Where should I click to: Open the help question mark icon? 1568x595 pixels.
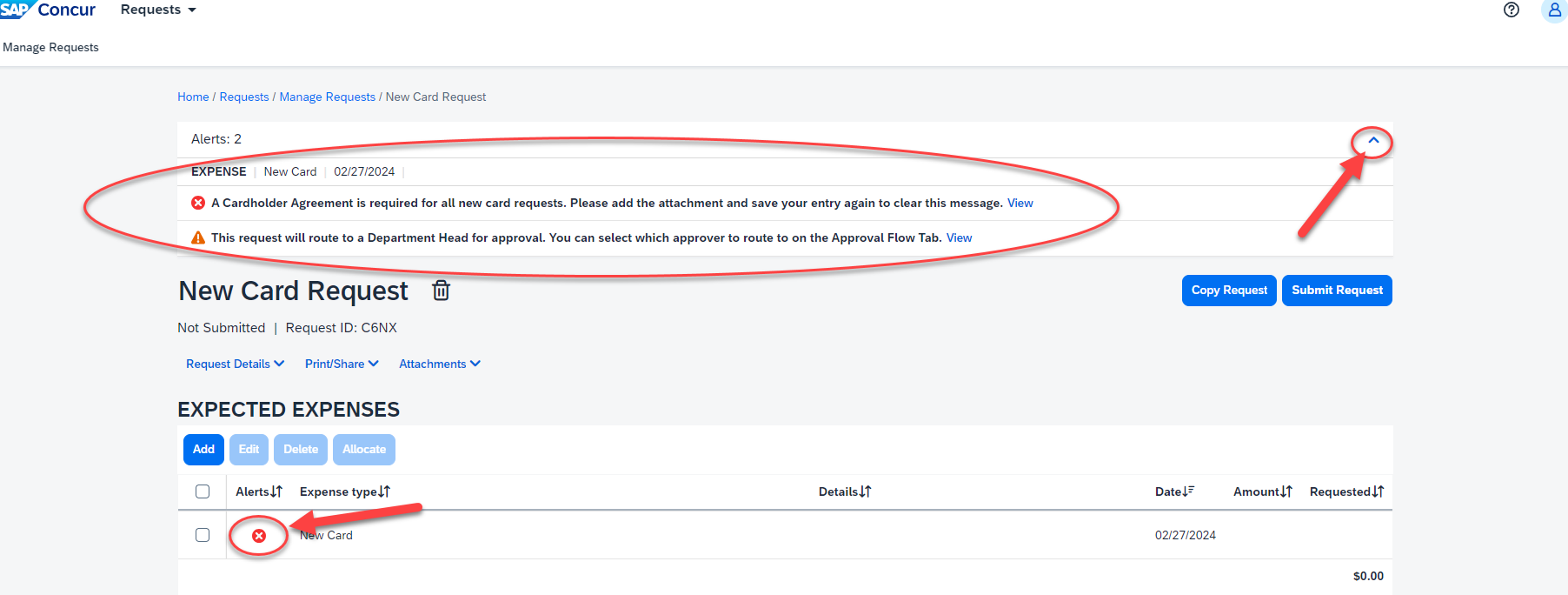[1512, 10]
